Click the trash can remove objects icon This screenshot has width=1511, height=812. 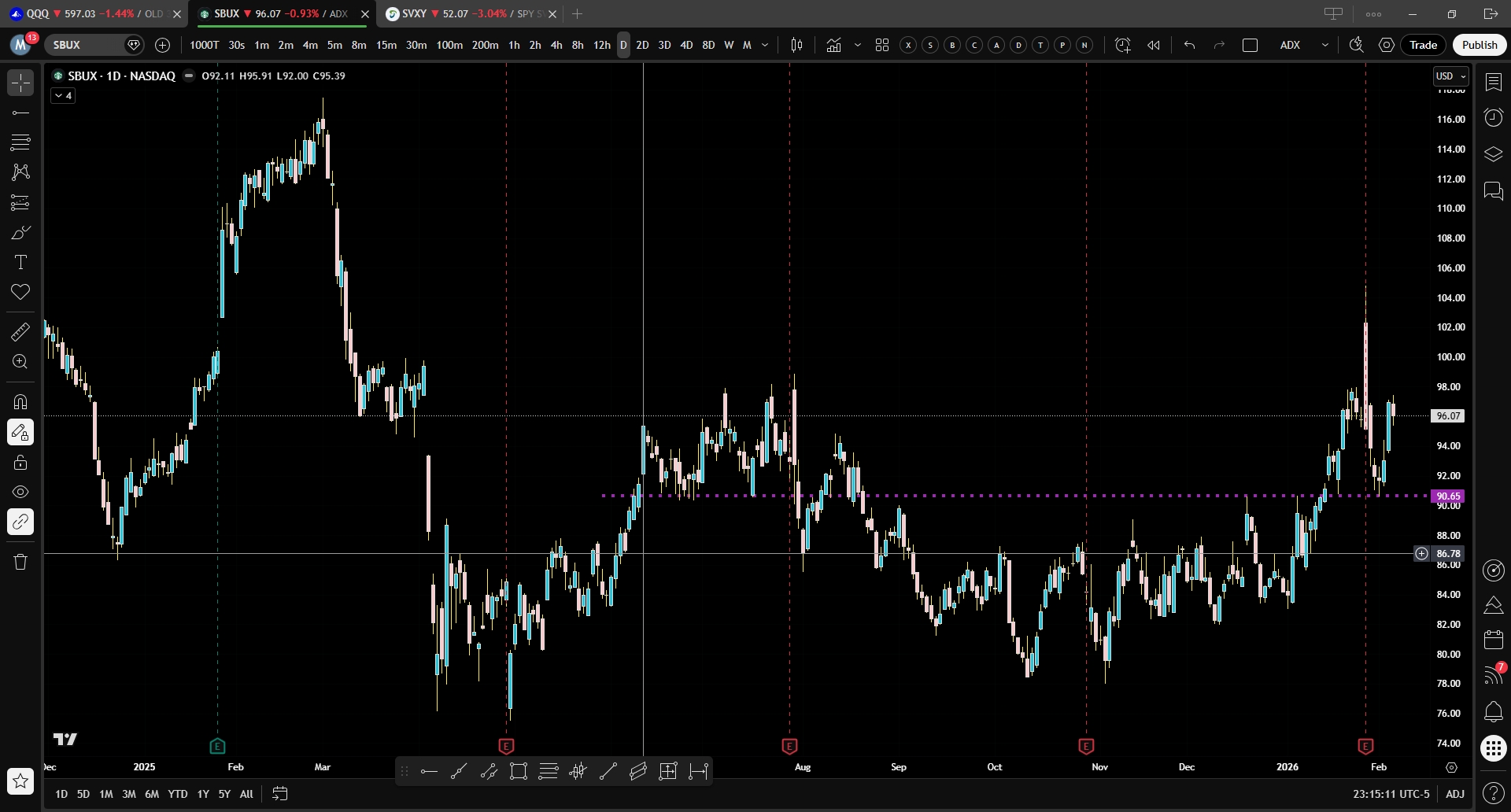click(x=20, y=562)
